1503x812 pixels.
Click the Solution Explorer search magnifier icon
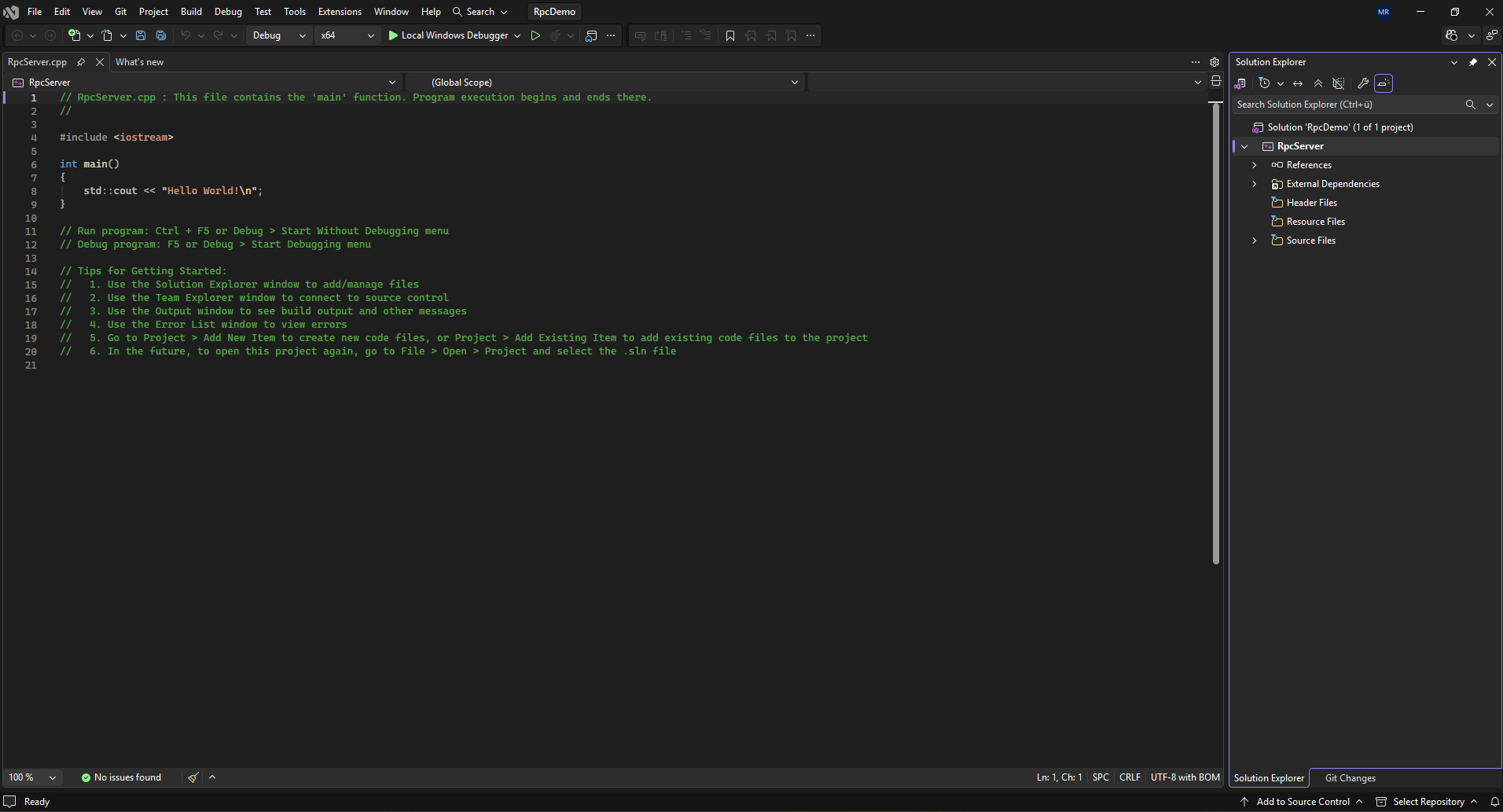tap(1470, 105)
